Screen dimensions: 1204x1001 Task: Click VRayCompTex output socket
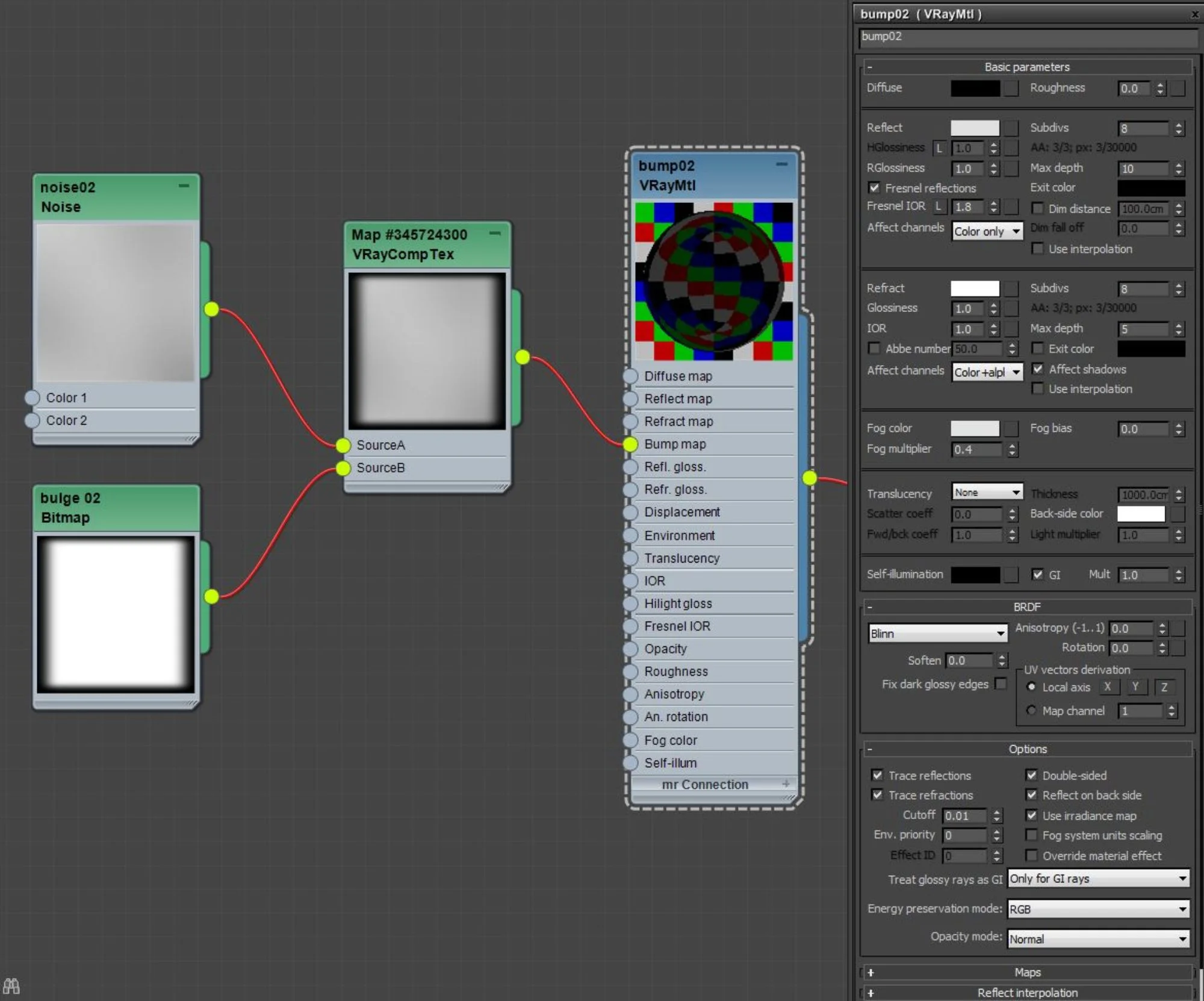click(x=523, y=357)
